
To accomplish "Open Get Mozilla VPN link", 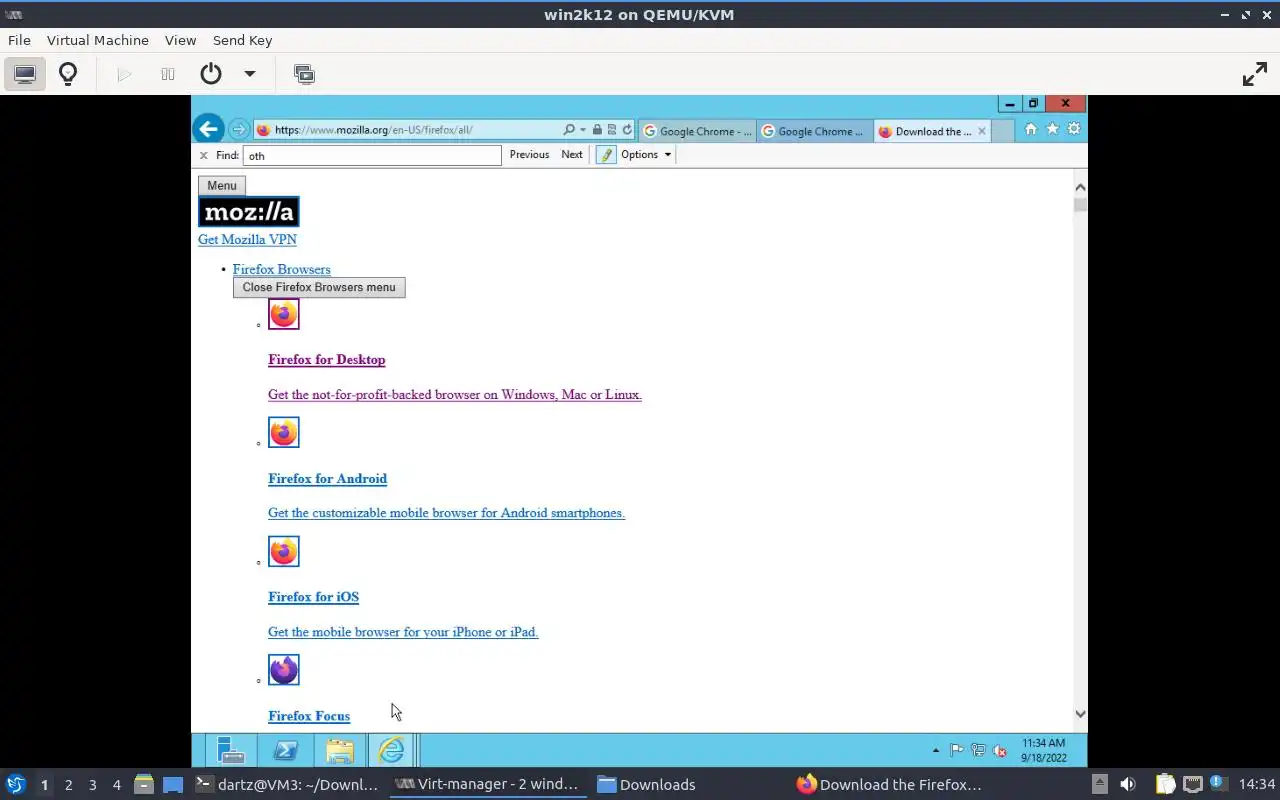I will (x=247, y=239).
